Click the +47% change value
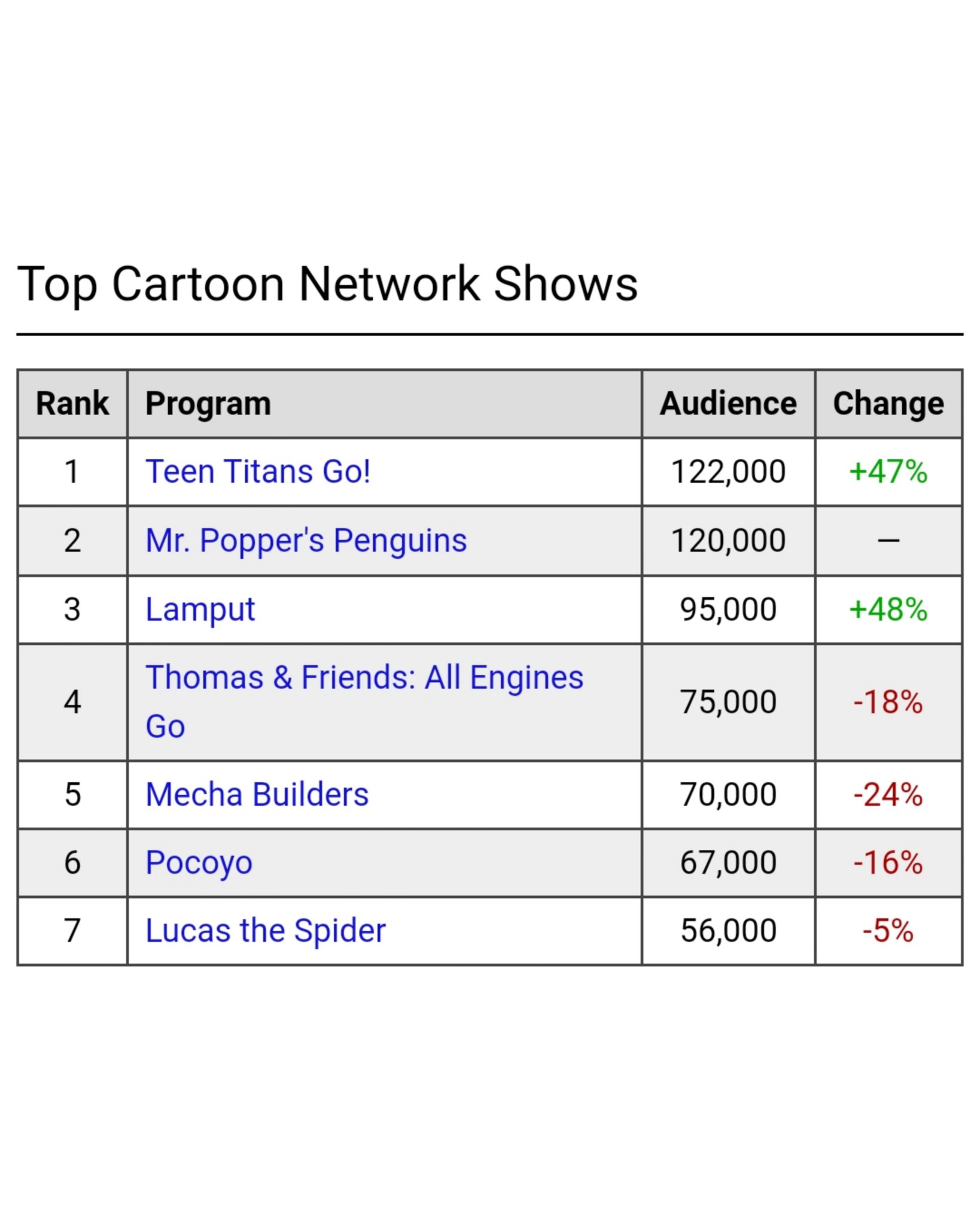The height and width of the screenshot is (1225, 980). tap(888, 472)
